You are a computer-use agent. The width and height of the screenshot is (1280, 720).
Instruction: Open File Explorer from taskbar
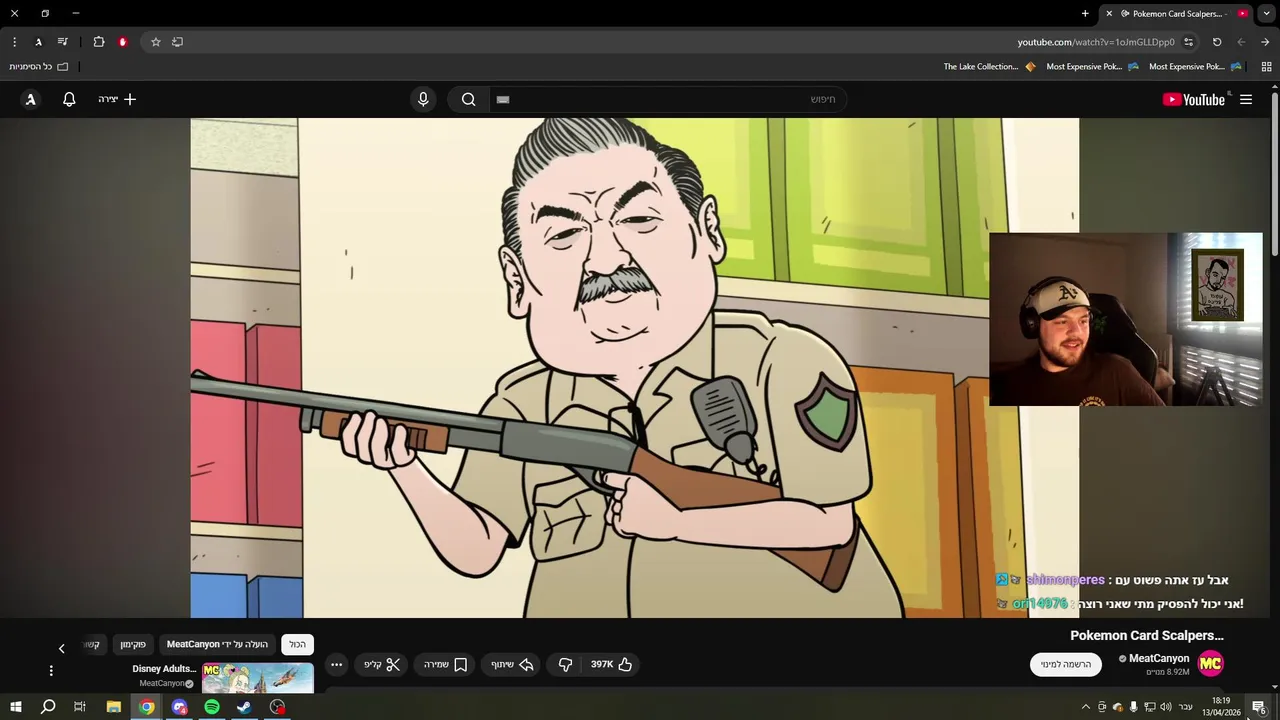113,707
